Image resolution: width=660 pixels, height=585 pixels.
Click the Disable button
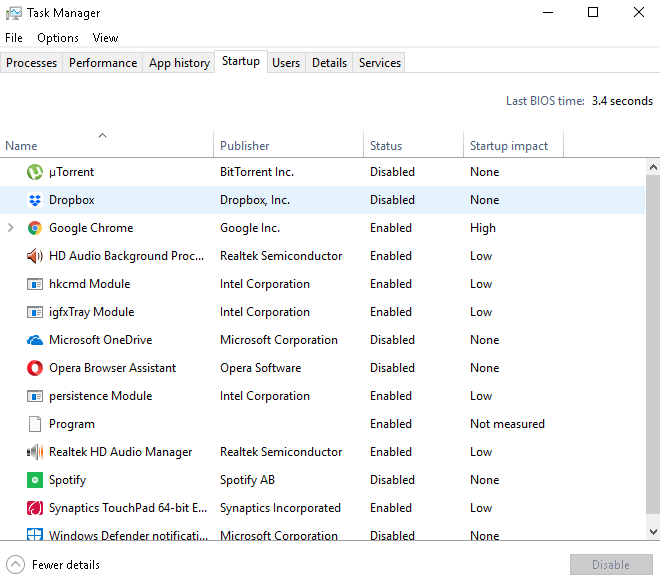(x=611, y=564)
